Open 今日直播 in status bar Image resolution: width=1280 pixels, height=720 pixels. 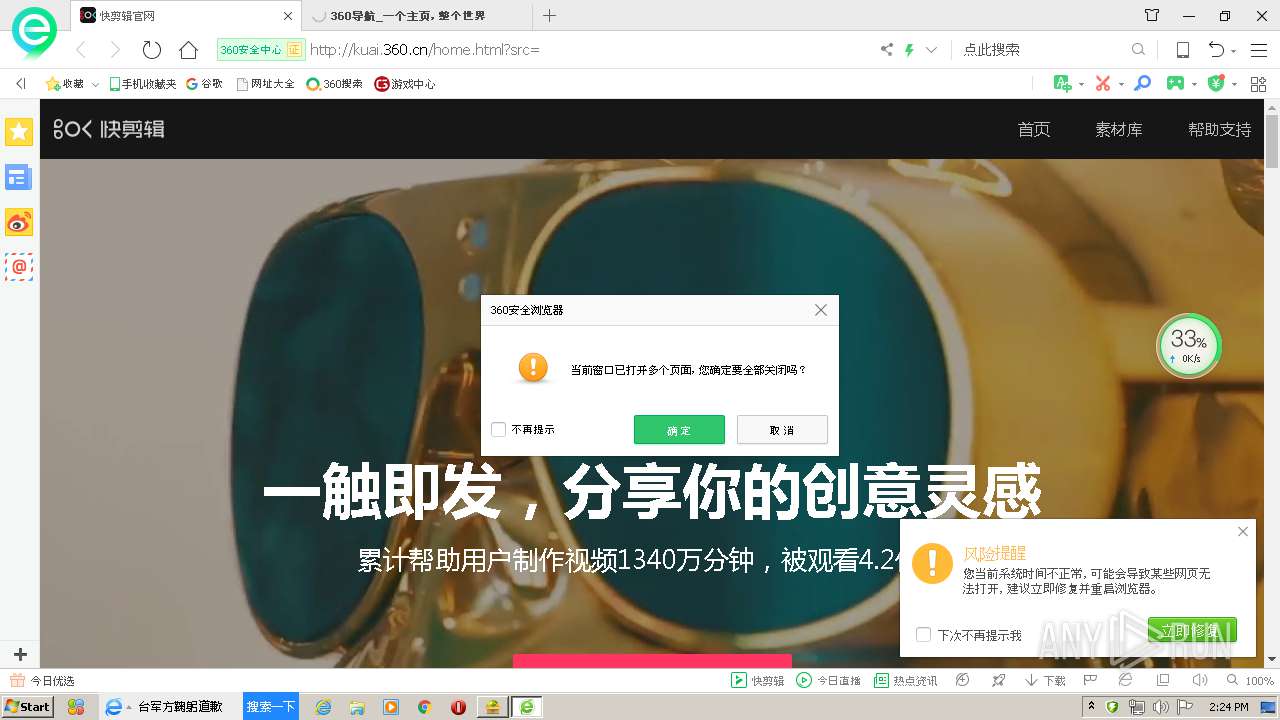(829, 680)
